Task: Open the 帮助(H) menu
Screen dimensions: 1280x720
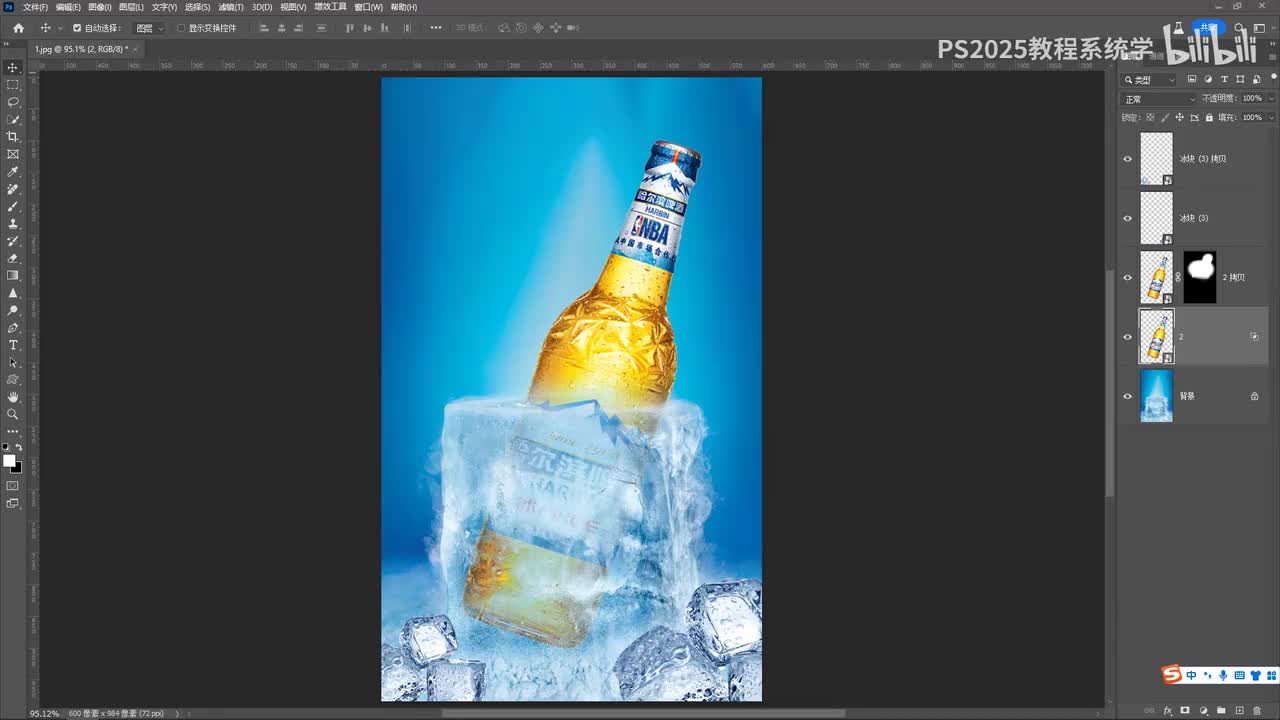Action: 404,7
